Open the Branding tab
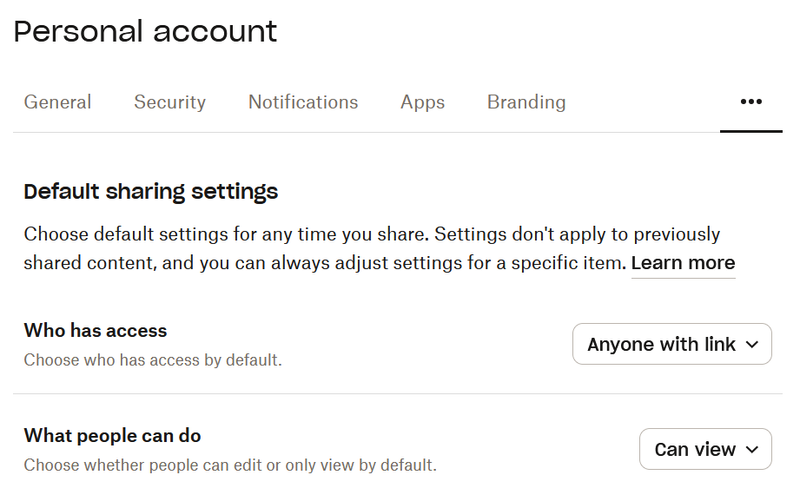Viewport: 800px width, 494px height. [526, 102]
